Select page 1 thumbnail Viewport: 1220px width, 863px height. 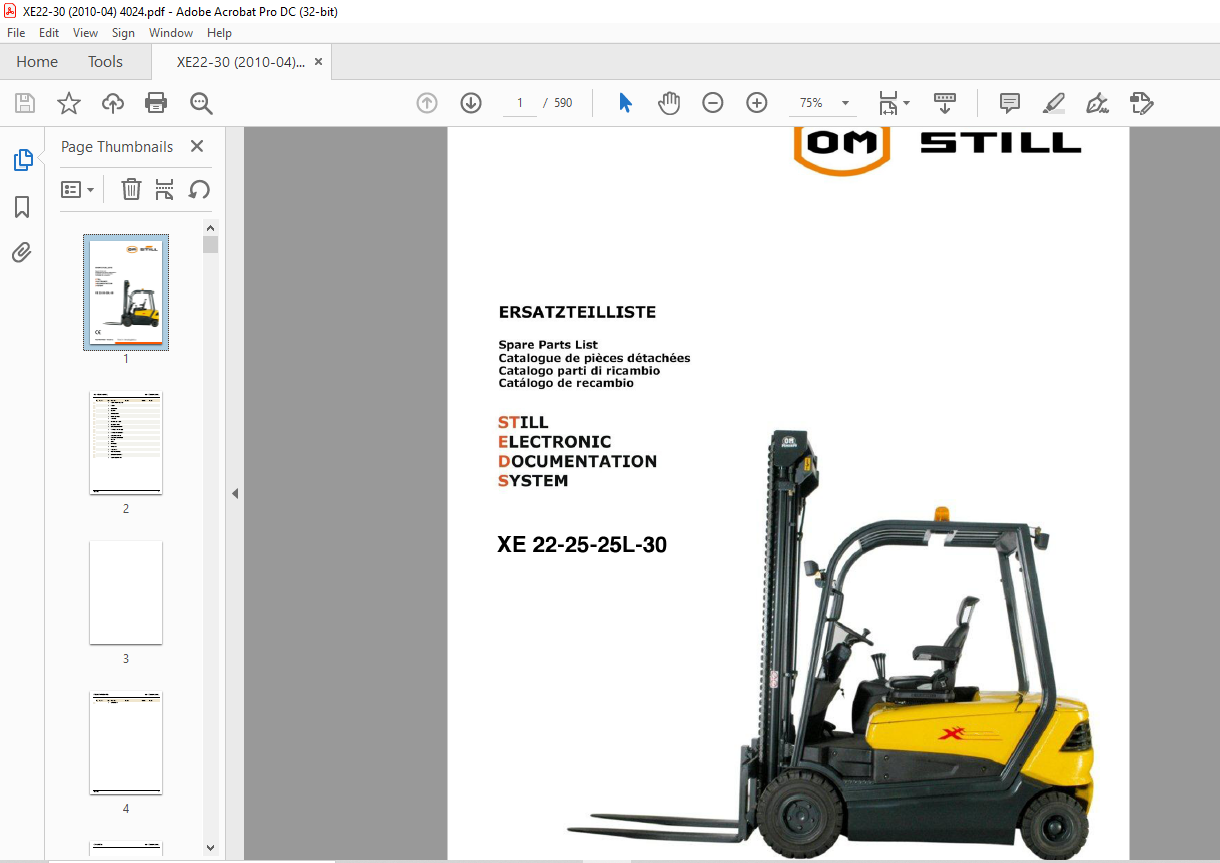pos(126,292)
